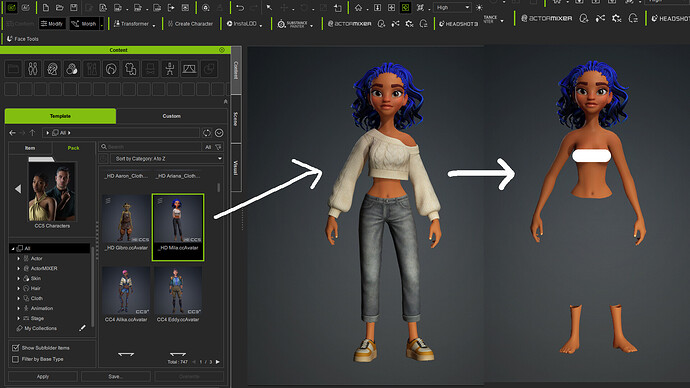The image size is (690, 388).
Task: Show previous pack with left triangle arrow
Action: [18, 189]
